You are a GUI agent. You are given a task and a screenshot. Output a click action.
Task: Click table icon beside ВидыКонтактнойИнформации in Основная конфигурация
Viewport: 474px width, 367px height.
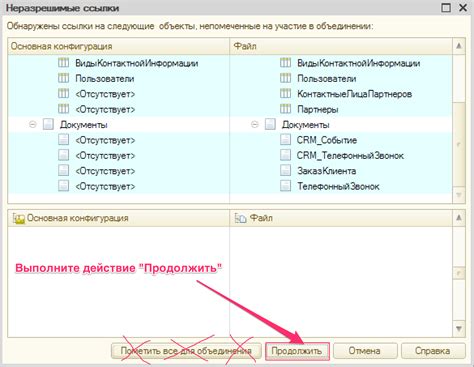point(63,63)
